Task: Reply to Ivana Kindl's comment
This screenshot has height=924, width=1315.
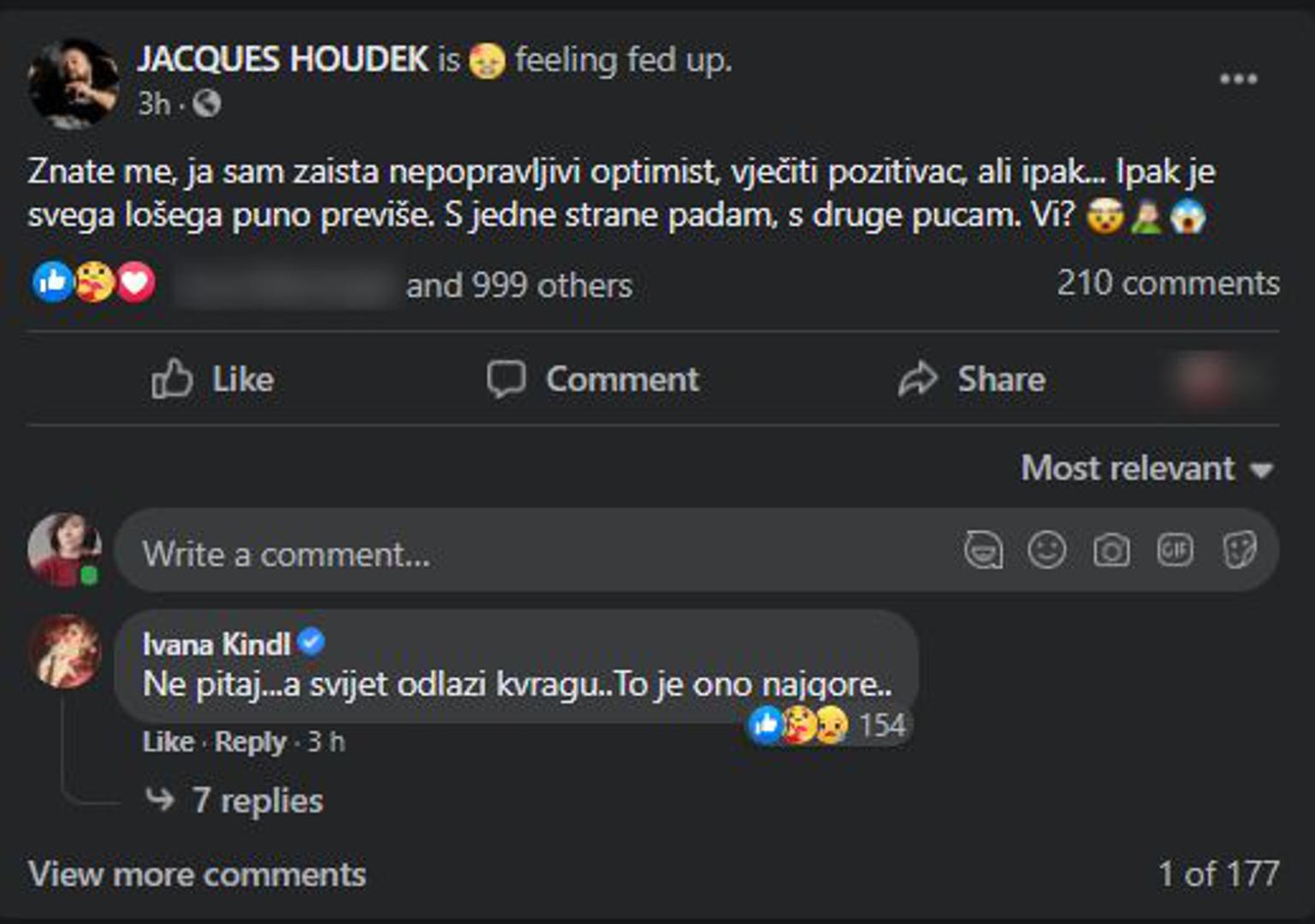Action: pyautogui.click(x=250, y=742)
